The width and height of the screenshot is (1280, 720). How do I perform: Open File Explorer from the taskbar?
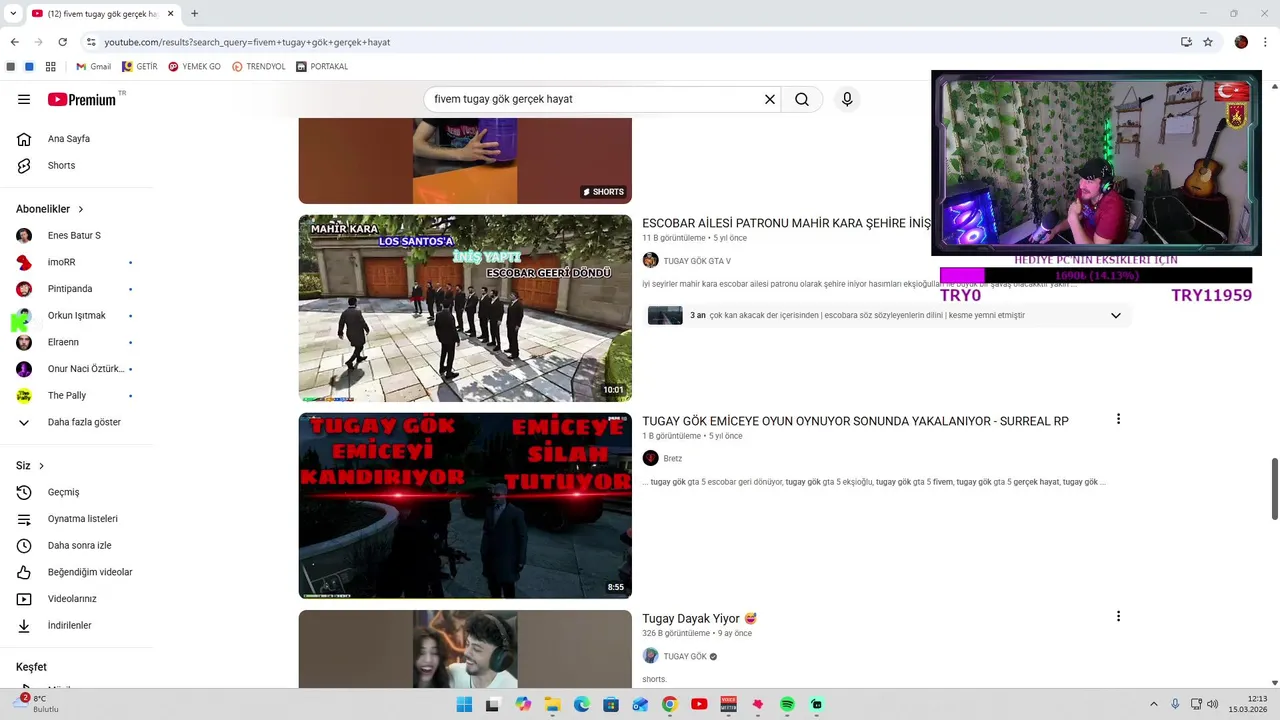point(552,705)
